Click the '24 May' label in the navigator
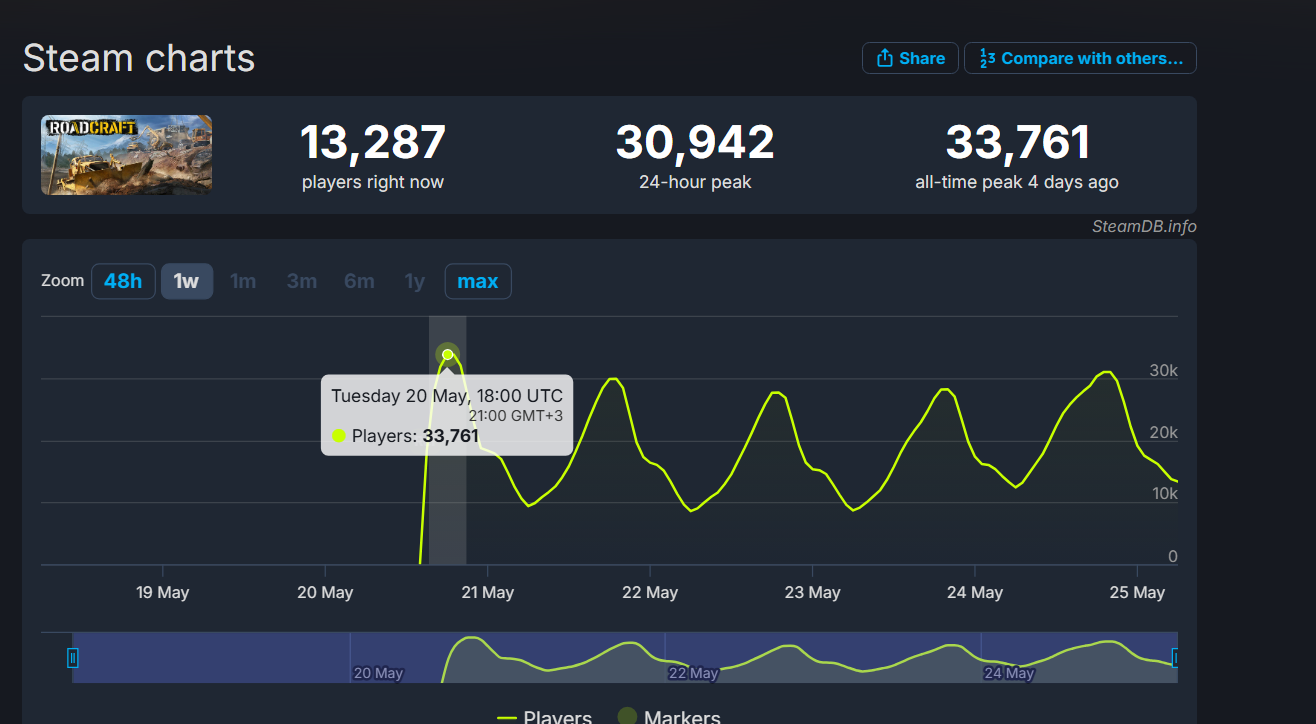1316x724 pixels. tap(1010, 673)
